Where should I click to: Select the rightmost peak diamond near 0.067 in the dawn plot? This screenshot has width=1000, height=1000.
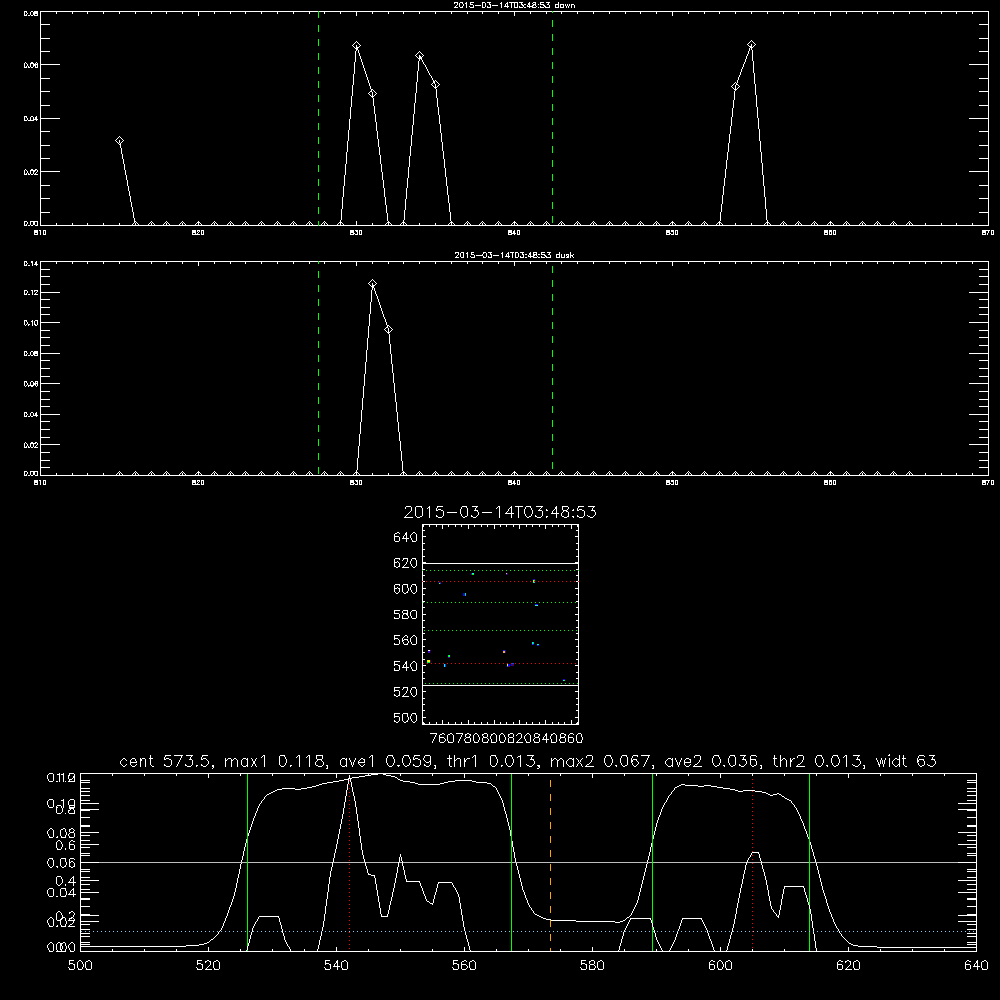point(751,45)
